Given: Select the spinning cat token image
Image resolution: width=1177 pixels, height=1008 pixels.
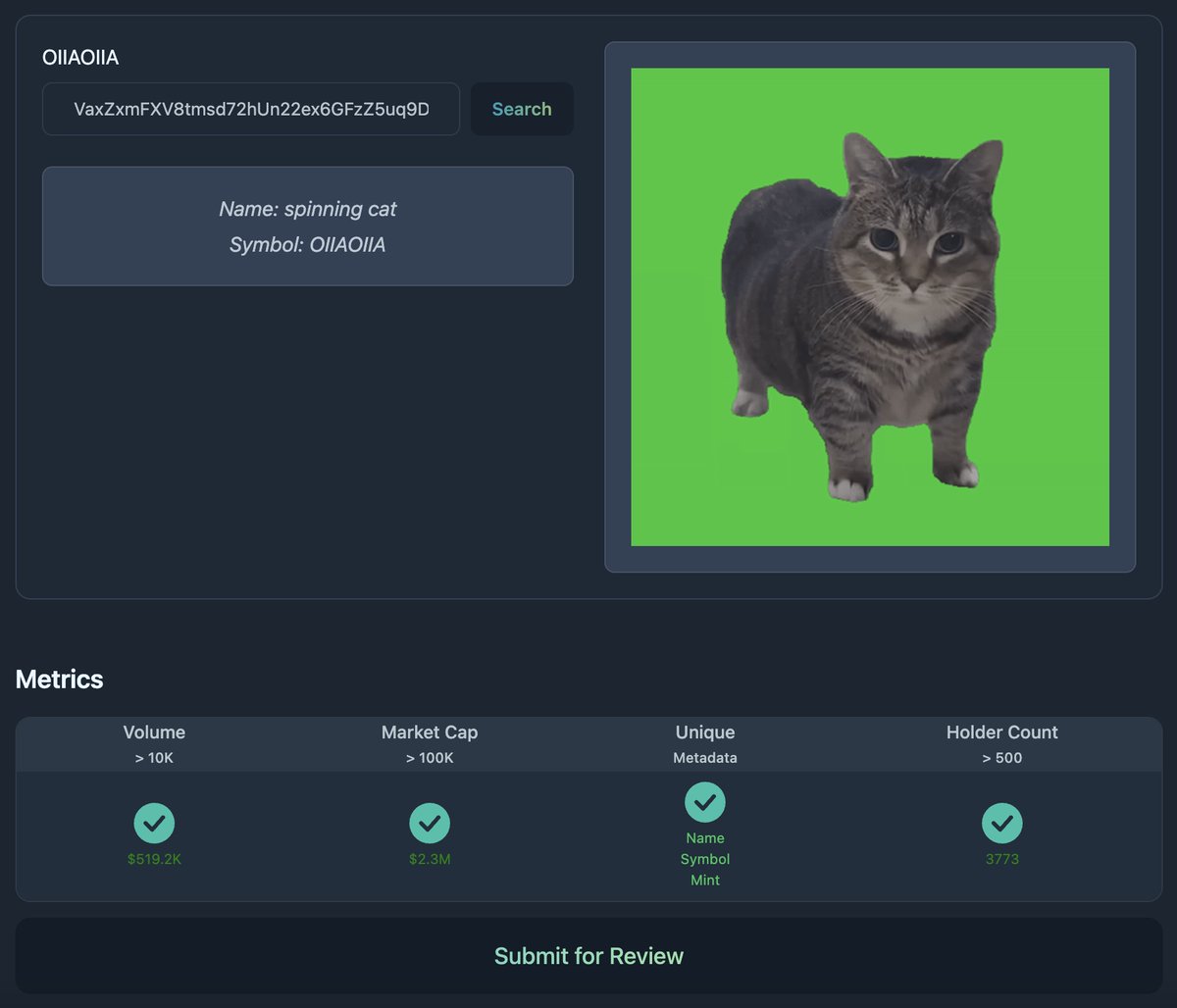Looking at the screenshot, I should [870, 306].
